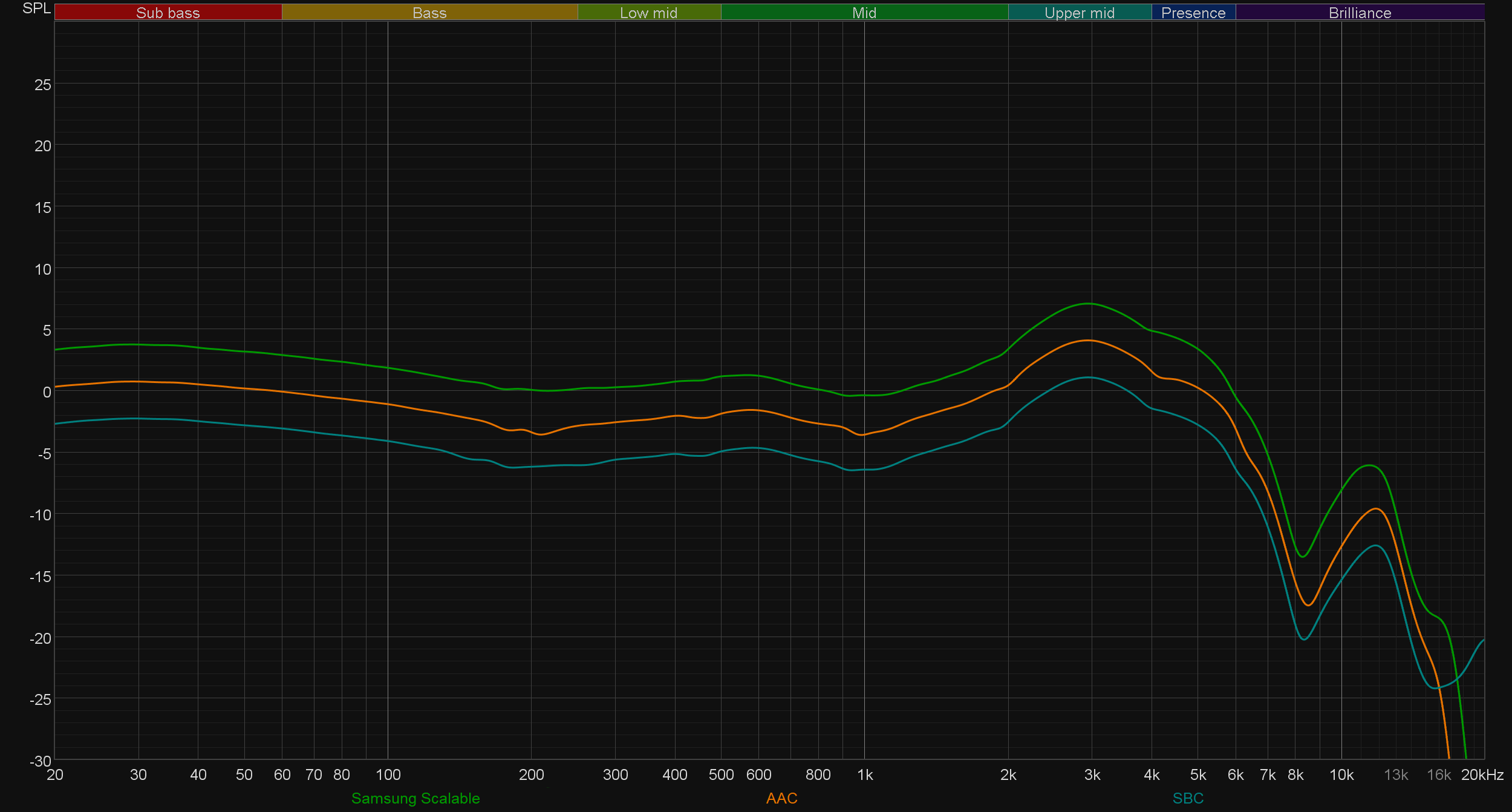Toggle the SBC legend label
1512x812 pixels.
pyautogui.click(x=1188, y=798)
